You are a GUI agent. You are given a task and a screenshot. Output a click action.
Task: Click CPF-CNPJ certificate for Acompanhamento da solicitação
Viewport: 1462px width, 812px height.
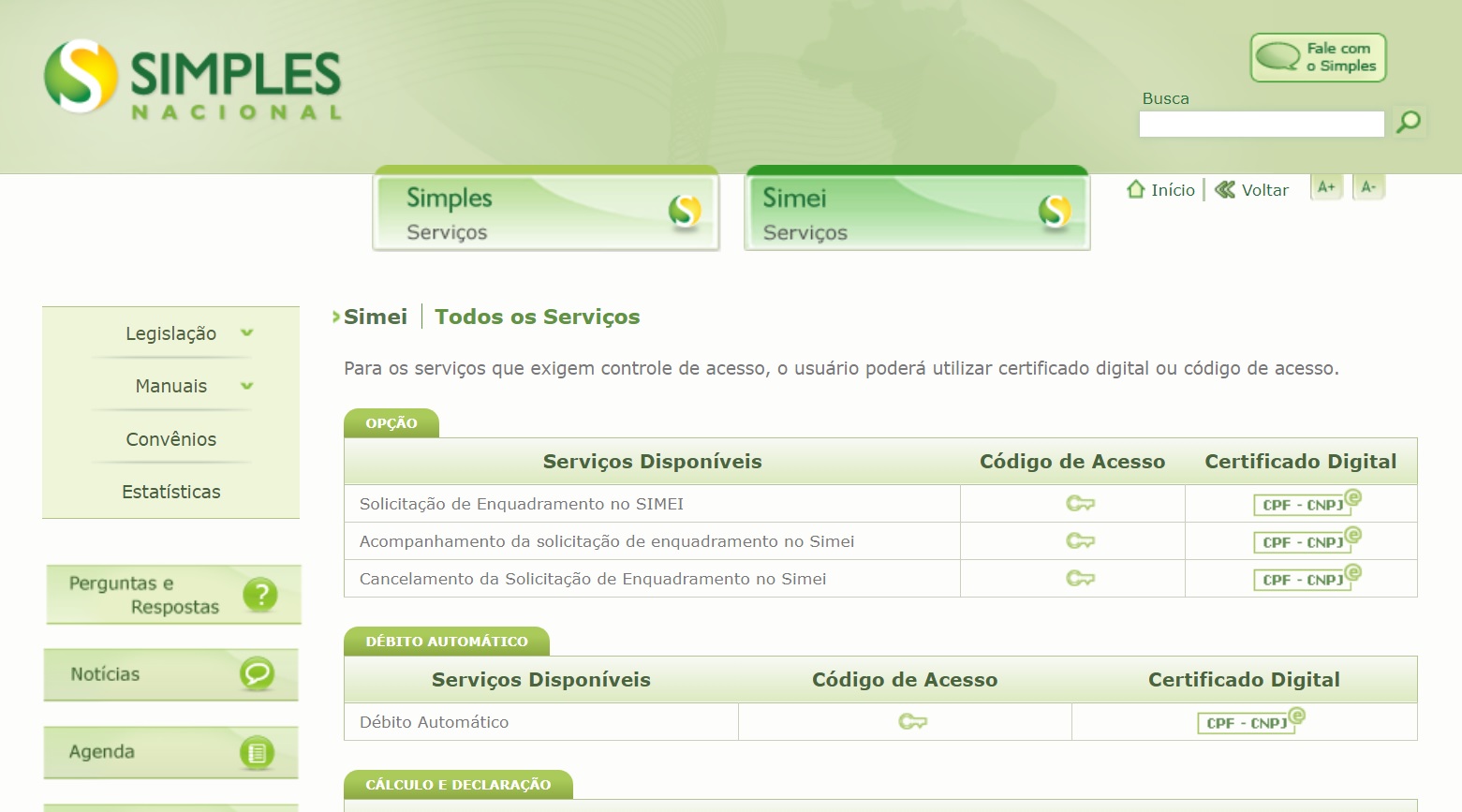click(x=1307, y=540)
